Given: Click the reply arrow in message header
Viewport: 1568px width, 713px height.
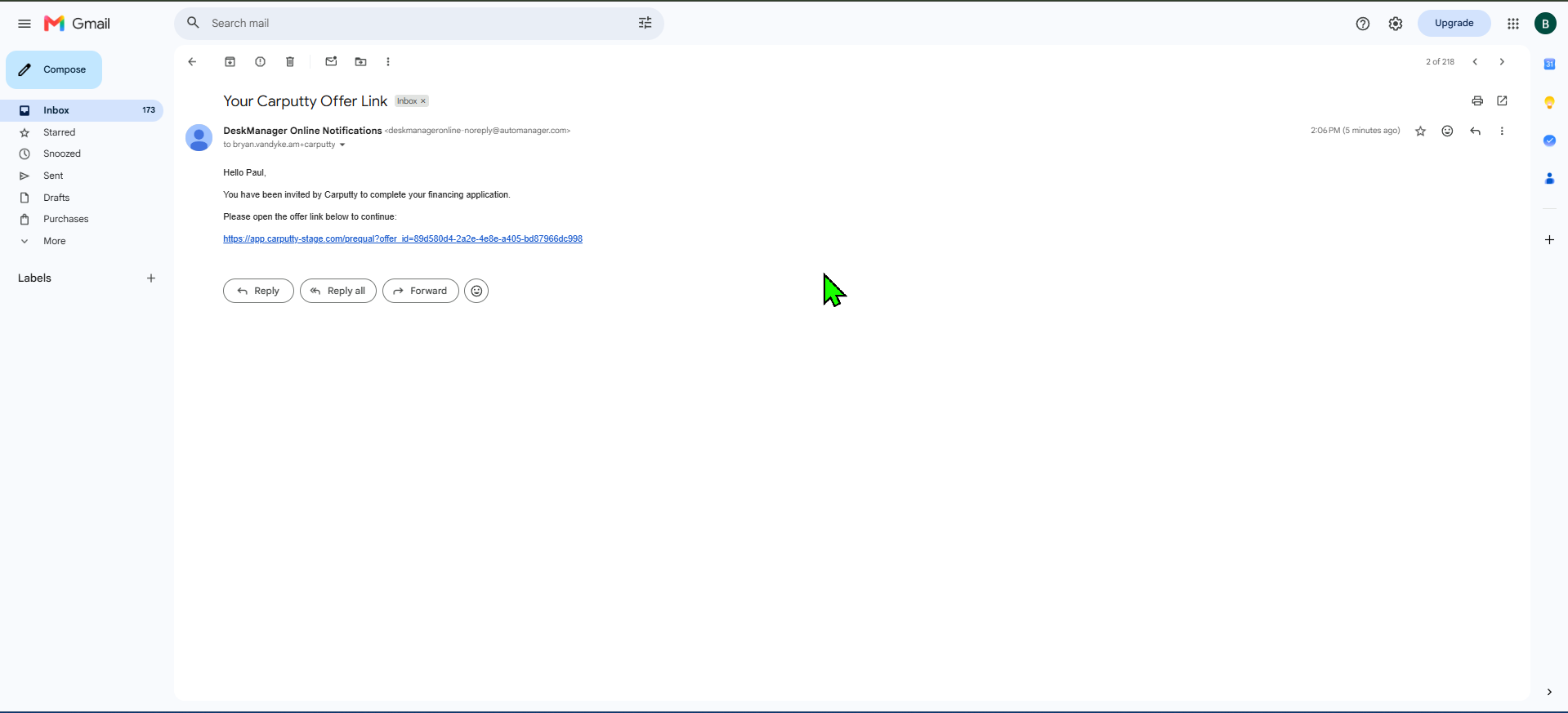Looking at the screenshot, I should (x=1475, y=131).
